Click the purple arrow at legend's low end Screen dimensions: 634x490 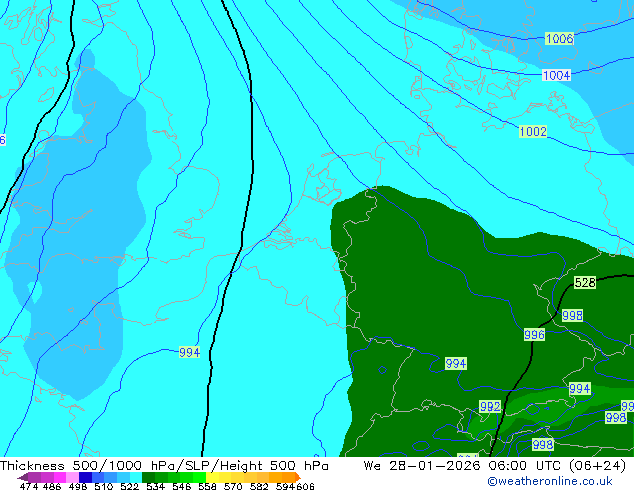click(x=23, y=477)
